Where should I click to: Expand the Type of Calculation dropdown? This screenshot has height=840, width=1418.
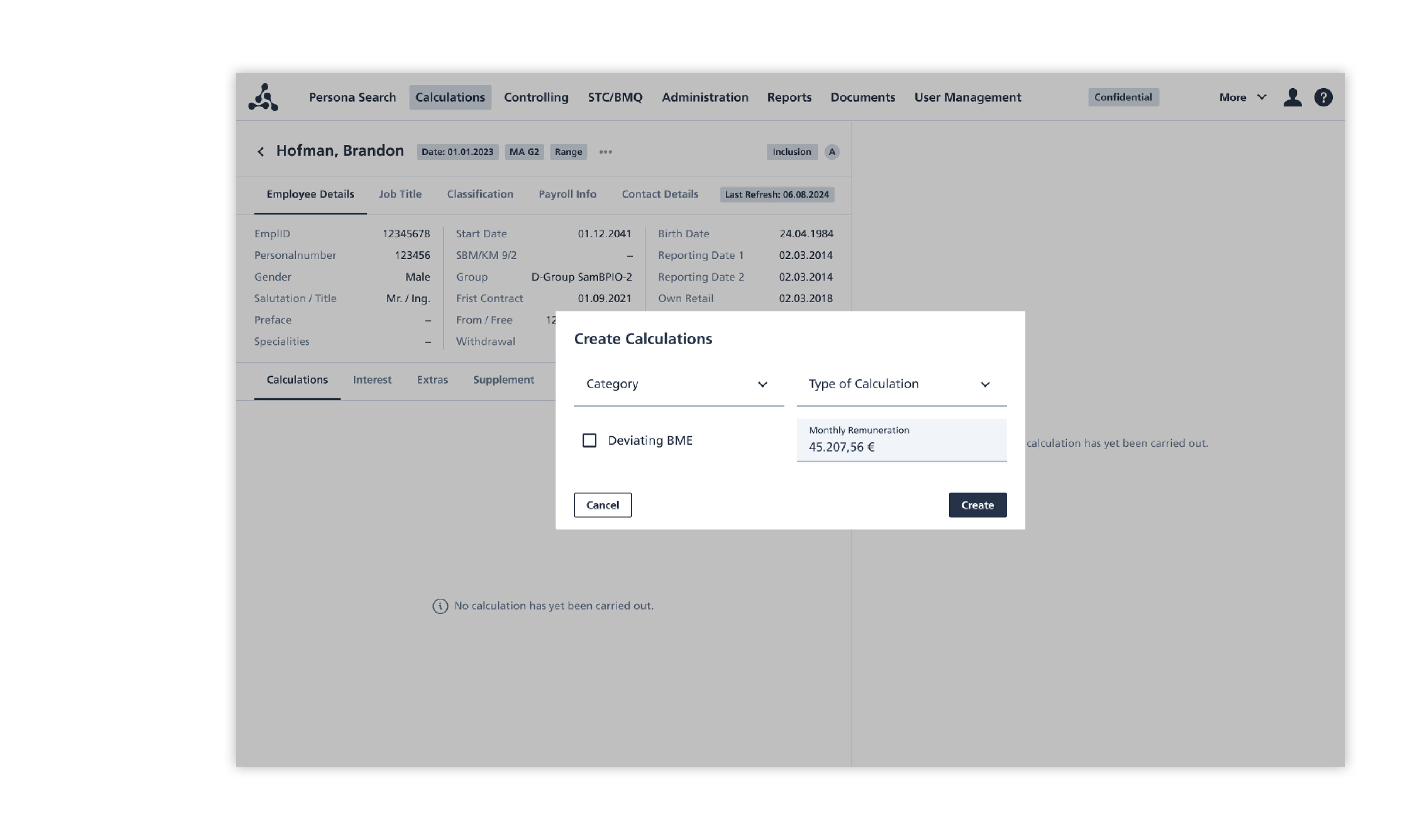[x=901, y=384]
